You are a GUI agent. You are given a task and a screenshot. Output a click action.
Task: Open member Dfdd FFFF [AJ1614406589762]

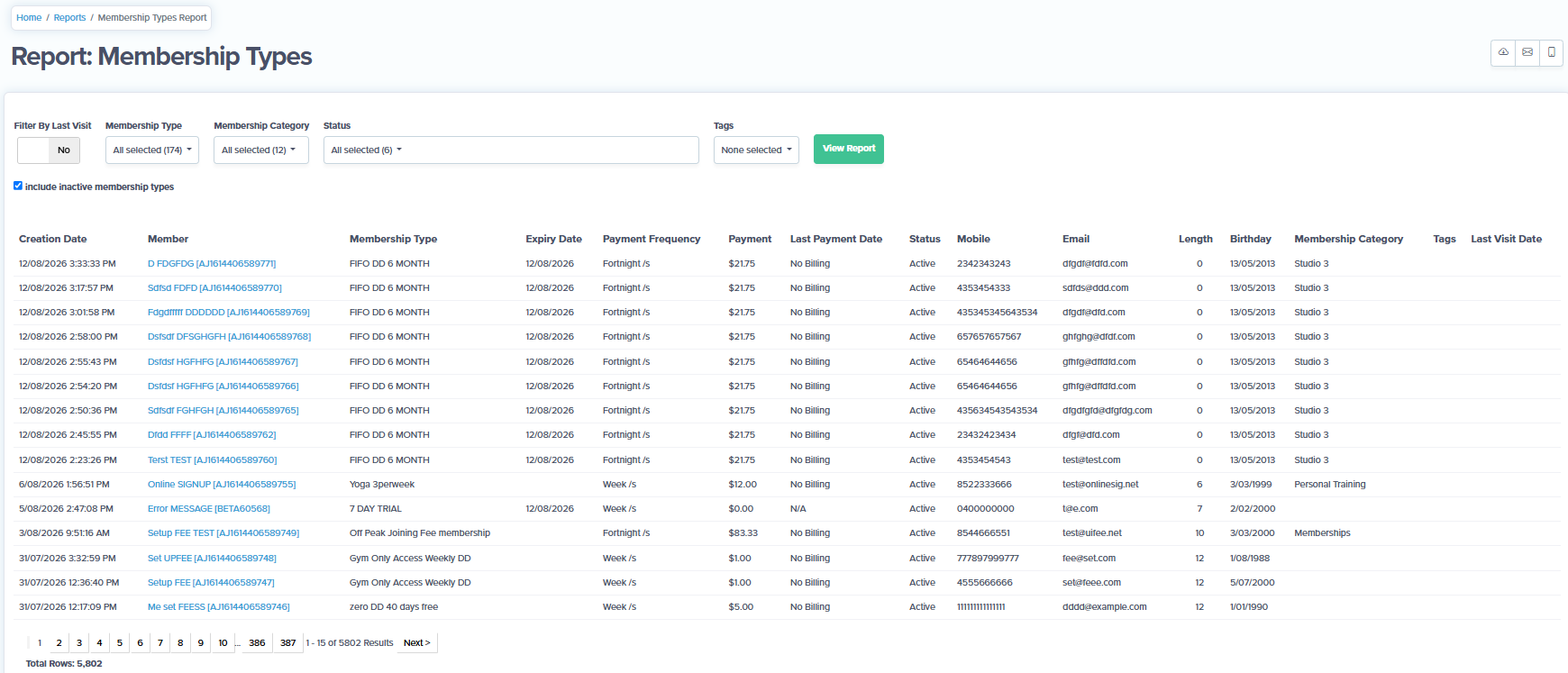click(212, 435)
